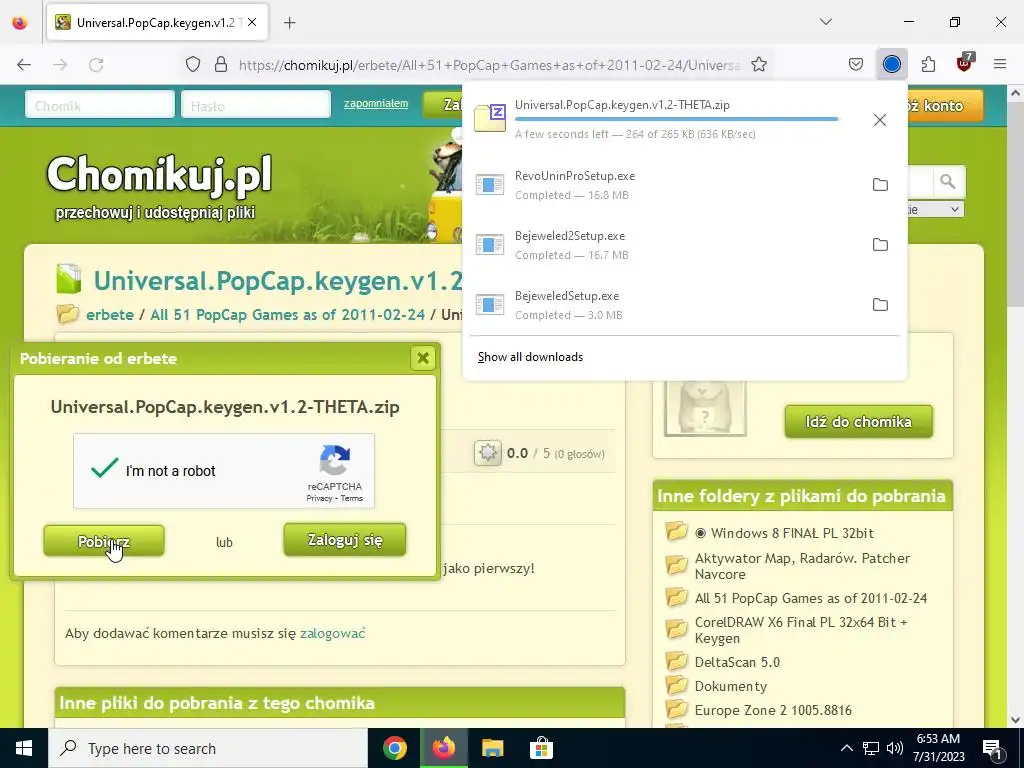Image resolution: width=1024 pixels, height=768 pixels.
Task: Open the All 51 PopCap Games breadcrumb
Action: (x=287, y=314)
